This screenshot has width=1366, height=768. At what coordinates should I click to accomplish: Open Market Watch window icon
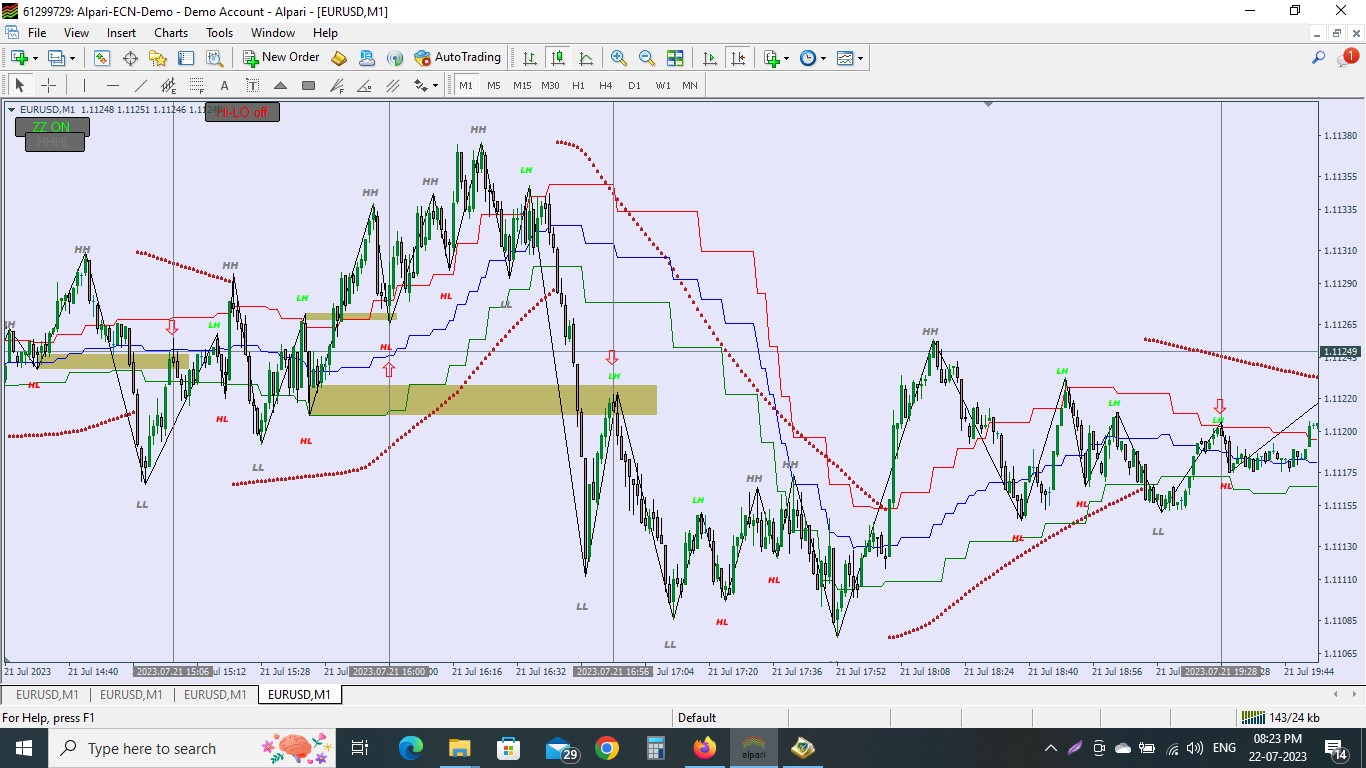pyautogui.click(x=102, y=58)
